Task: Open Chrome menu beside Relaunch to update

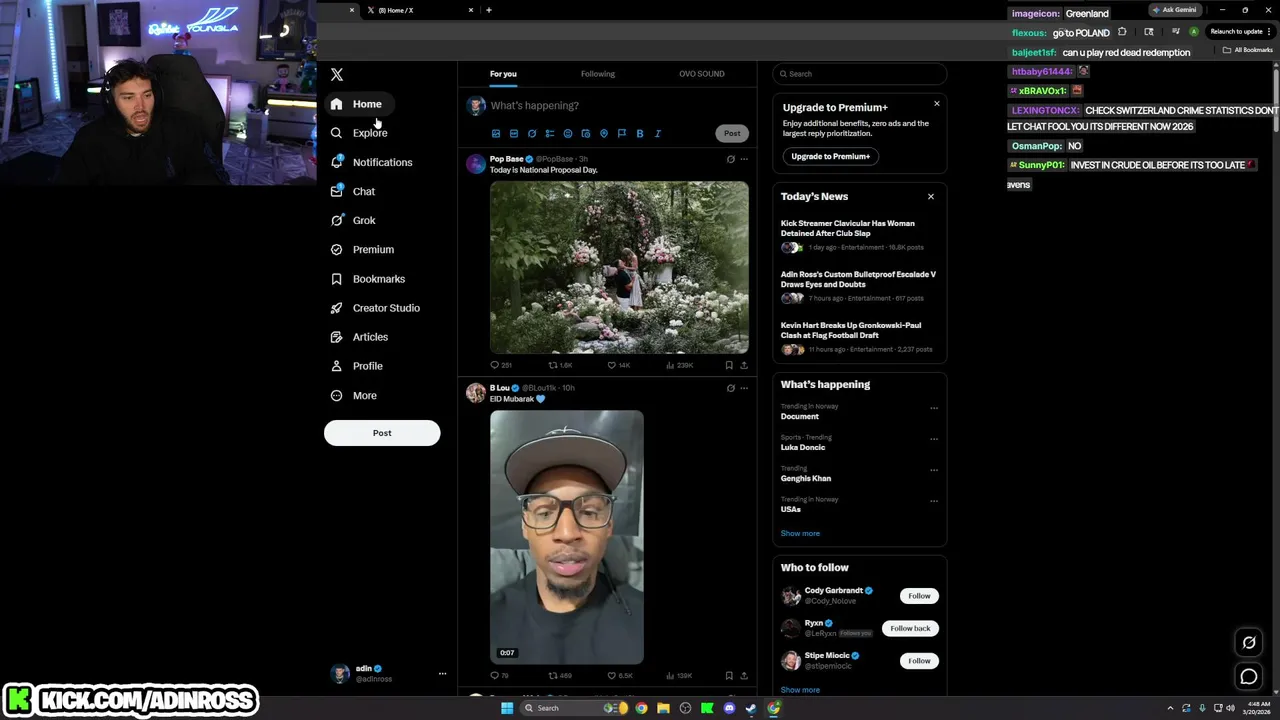Action: pos(1270,31)
